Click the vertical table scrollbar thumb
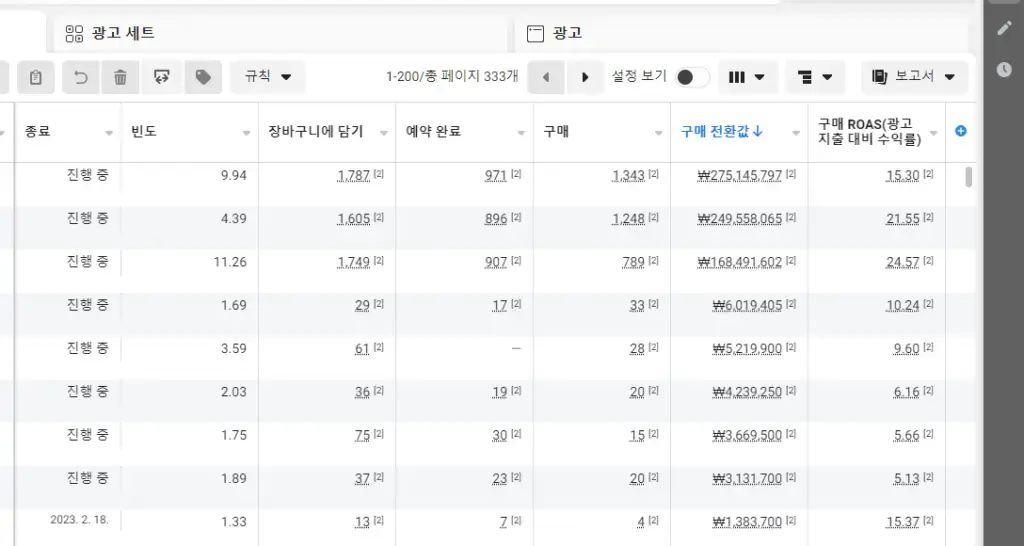Image resolution: width=1024 pixels, height=546 pixels. click(x=968, y=177)
